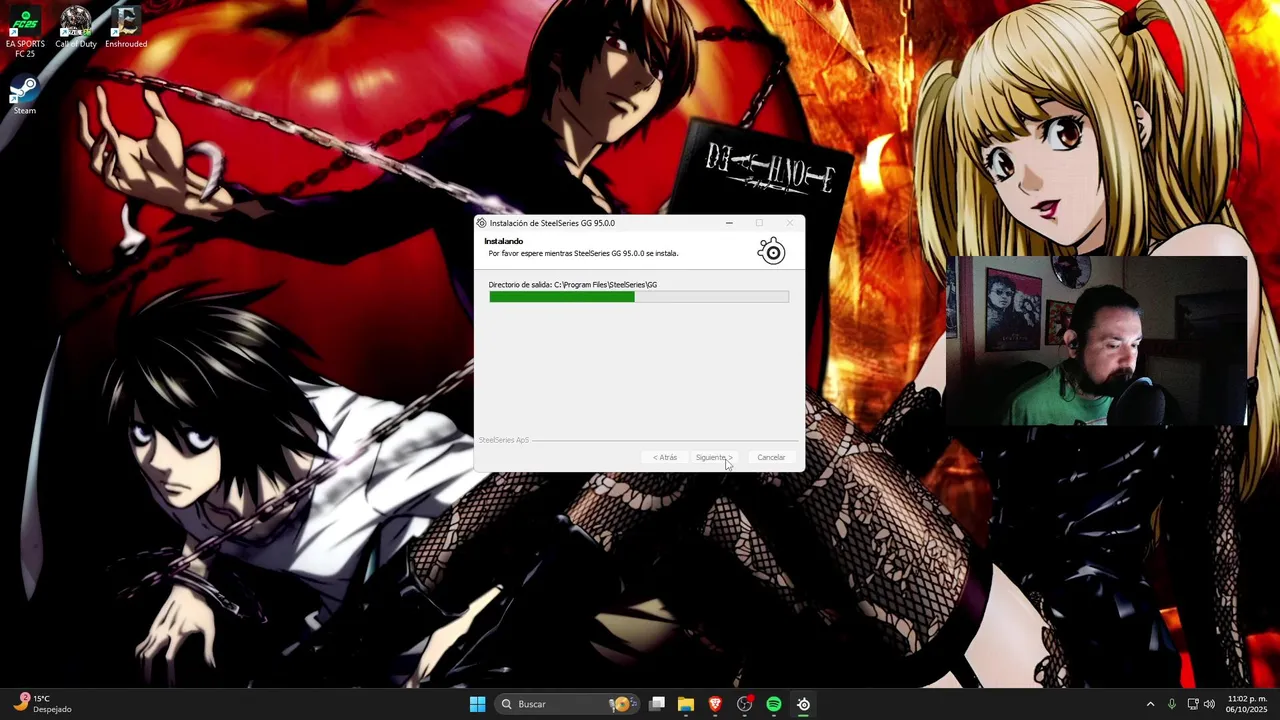The image size is (1280, 720).
Task: Click the Buscar taskbar search box
Action: click(x=568, y=704)
